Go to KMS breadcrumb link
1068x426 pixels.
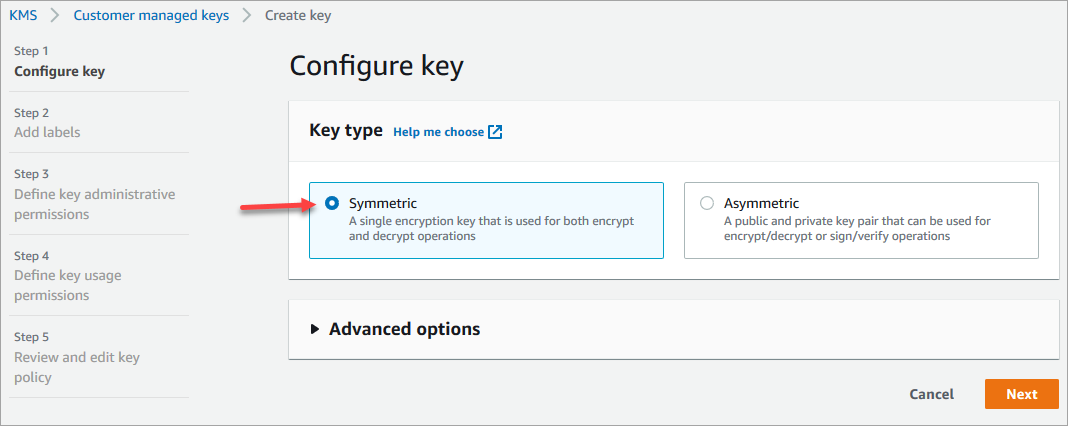click(24, 15)
